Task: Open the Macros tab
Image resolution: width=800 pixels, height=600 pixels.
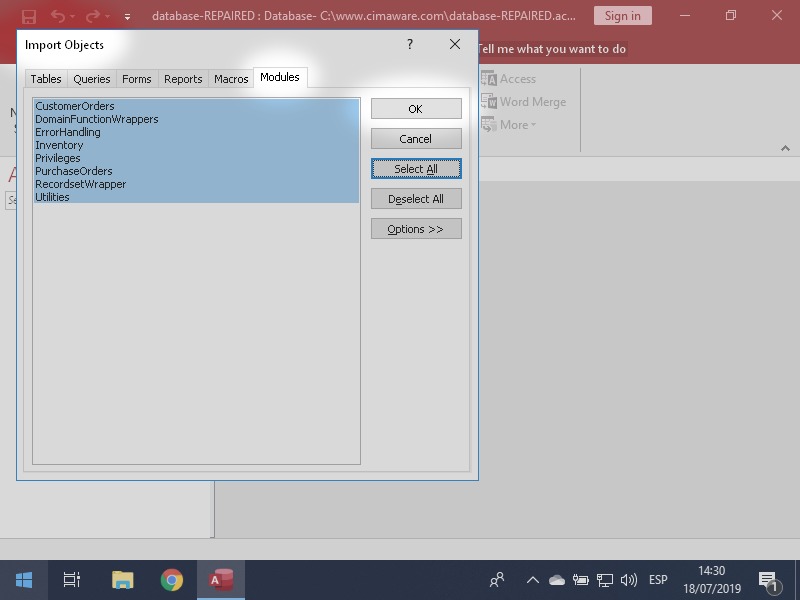Action: pyautogui.click(x=231, y=79)
